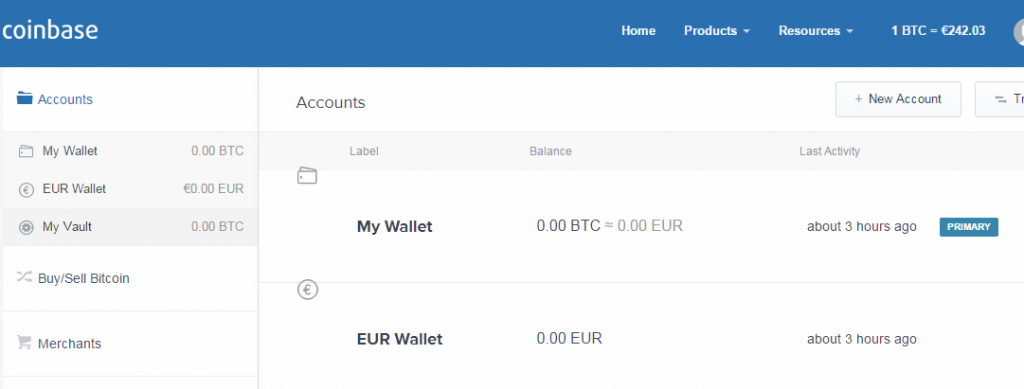
Task: Click the 0.00 EUR balance of EUR Wallet
Action: point(569,338)
